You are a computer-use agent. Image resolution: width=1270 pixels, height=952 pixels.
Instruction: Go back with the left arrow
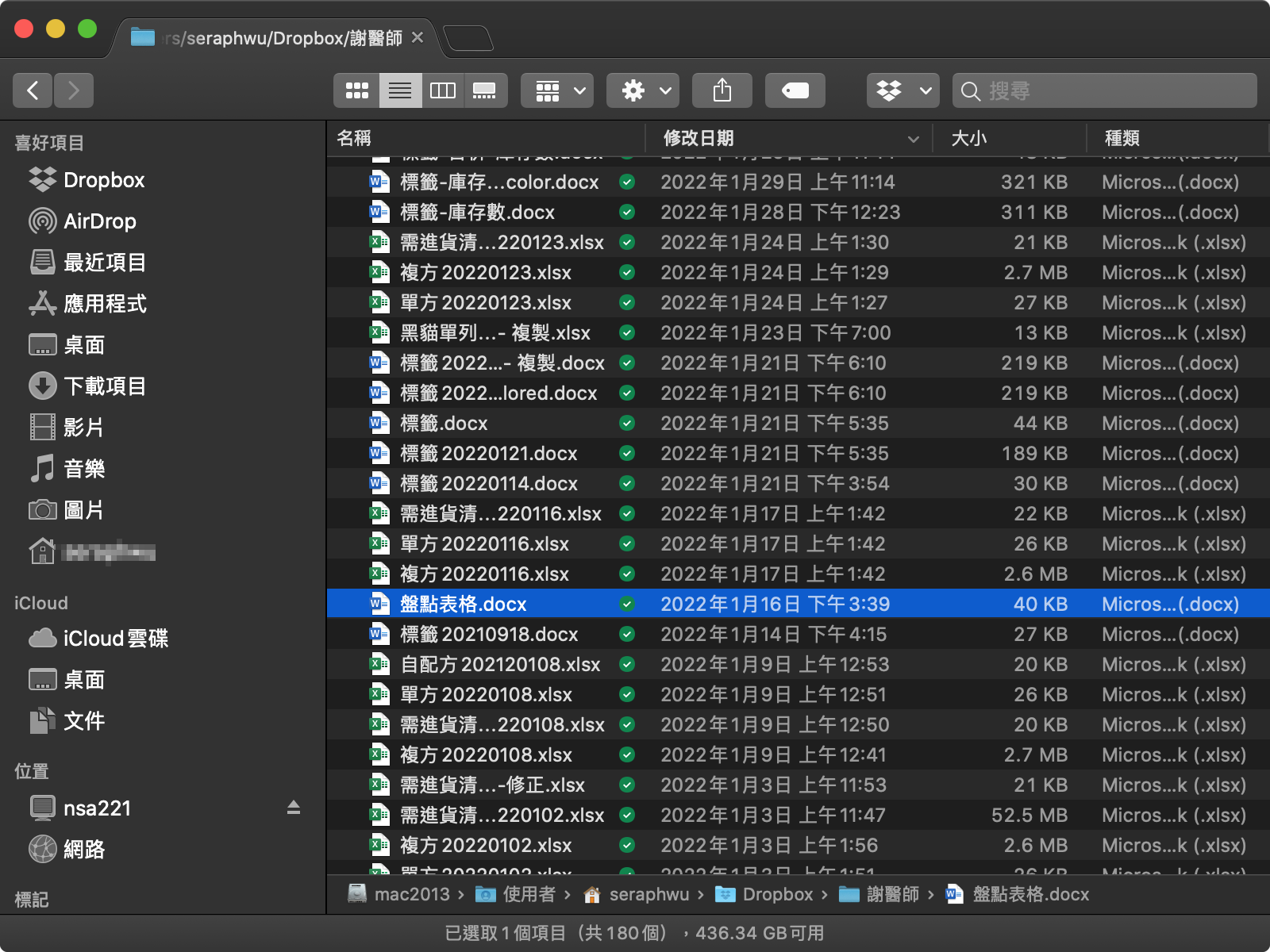pos(33,90)
